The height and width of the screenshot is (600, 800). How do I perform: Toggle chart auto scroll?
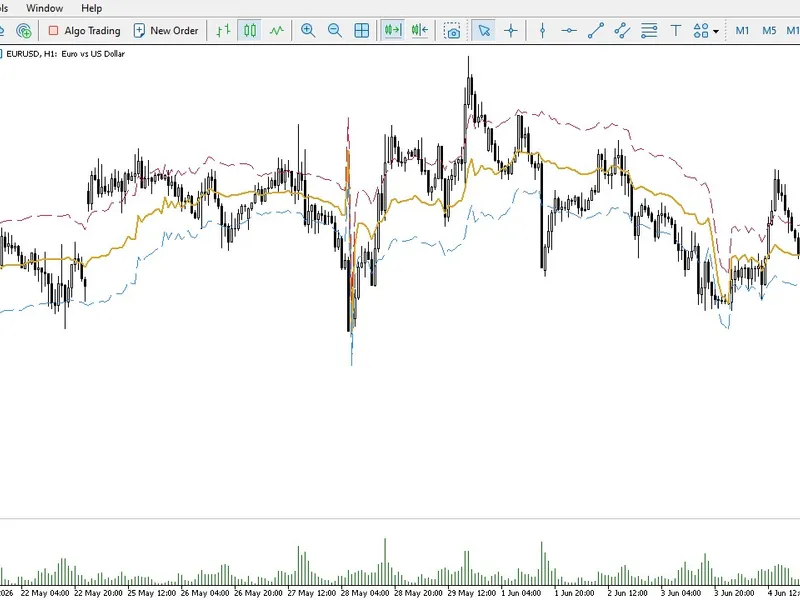(x=393, y=31)
